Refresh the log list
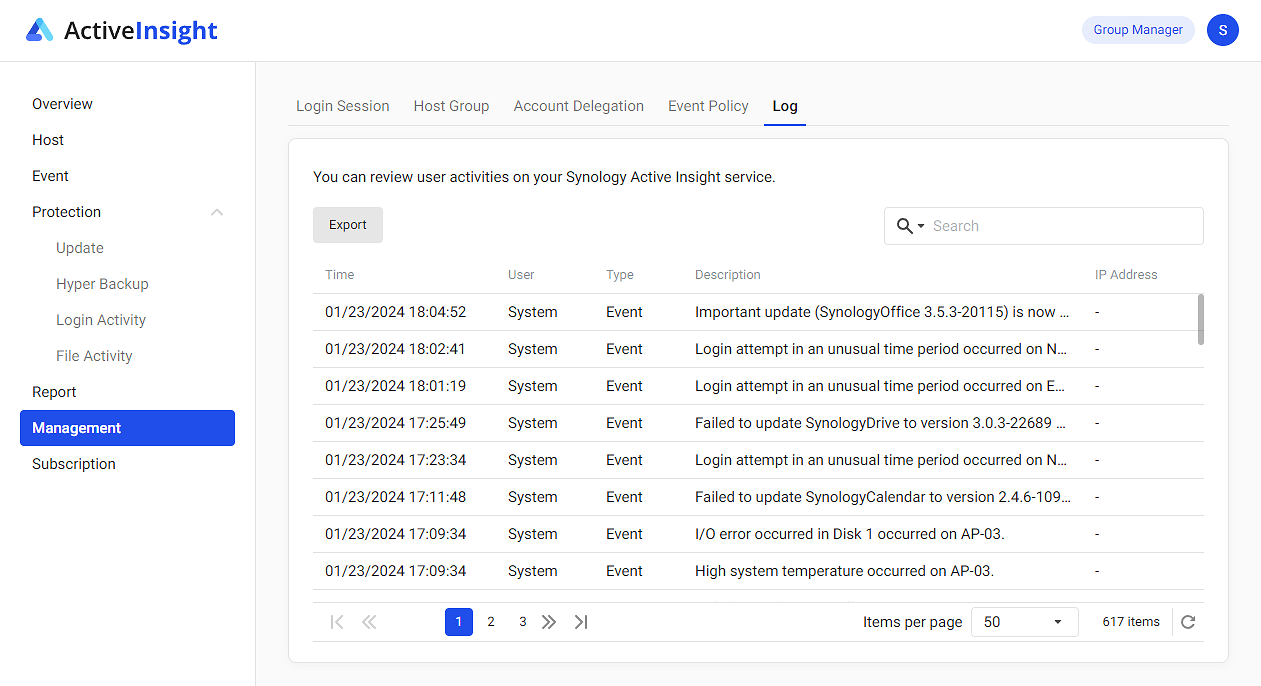Viewport: 1261px width, 686px height. (1188, 621)
